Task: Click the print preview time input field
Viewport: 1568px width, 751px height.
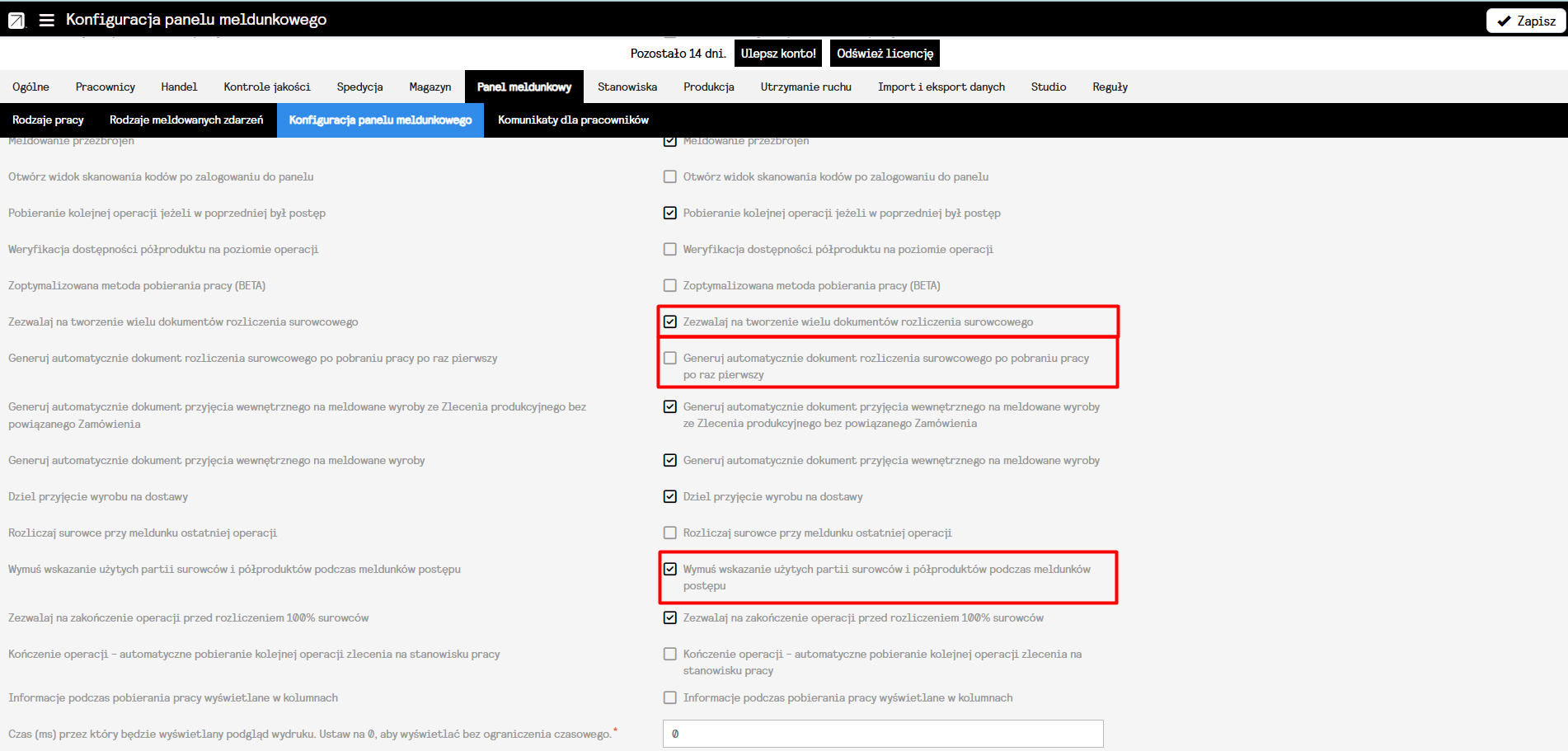Action: point(882,734)
